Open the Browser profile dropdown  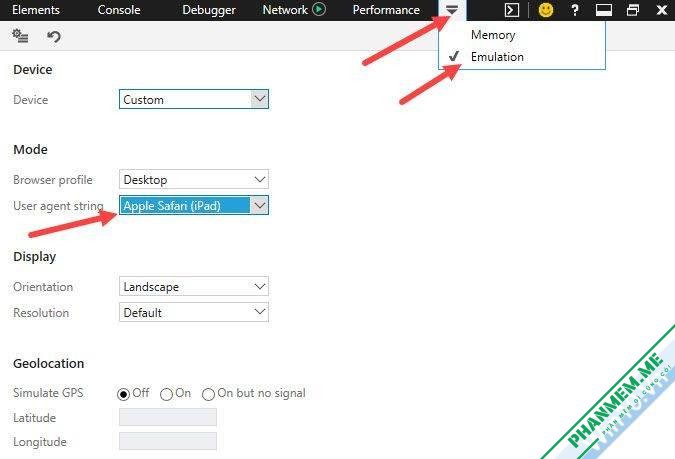point(194,179)
